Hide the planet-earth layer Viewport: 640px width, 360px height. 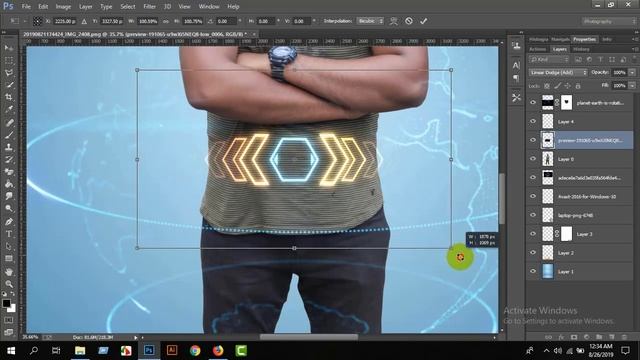pyautogui.click(x=533, y=102)
